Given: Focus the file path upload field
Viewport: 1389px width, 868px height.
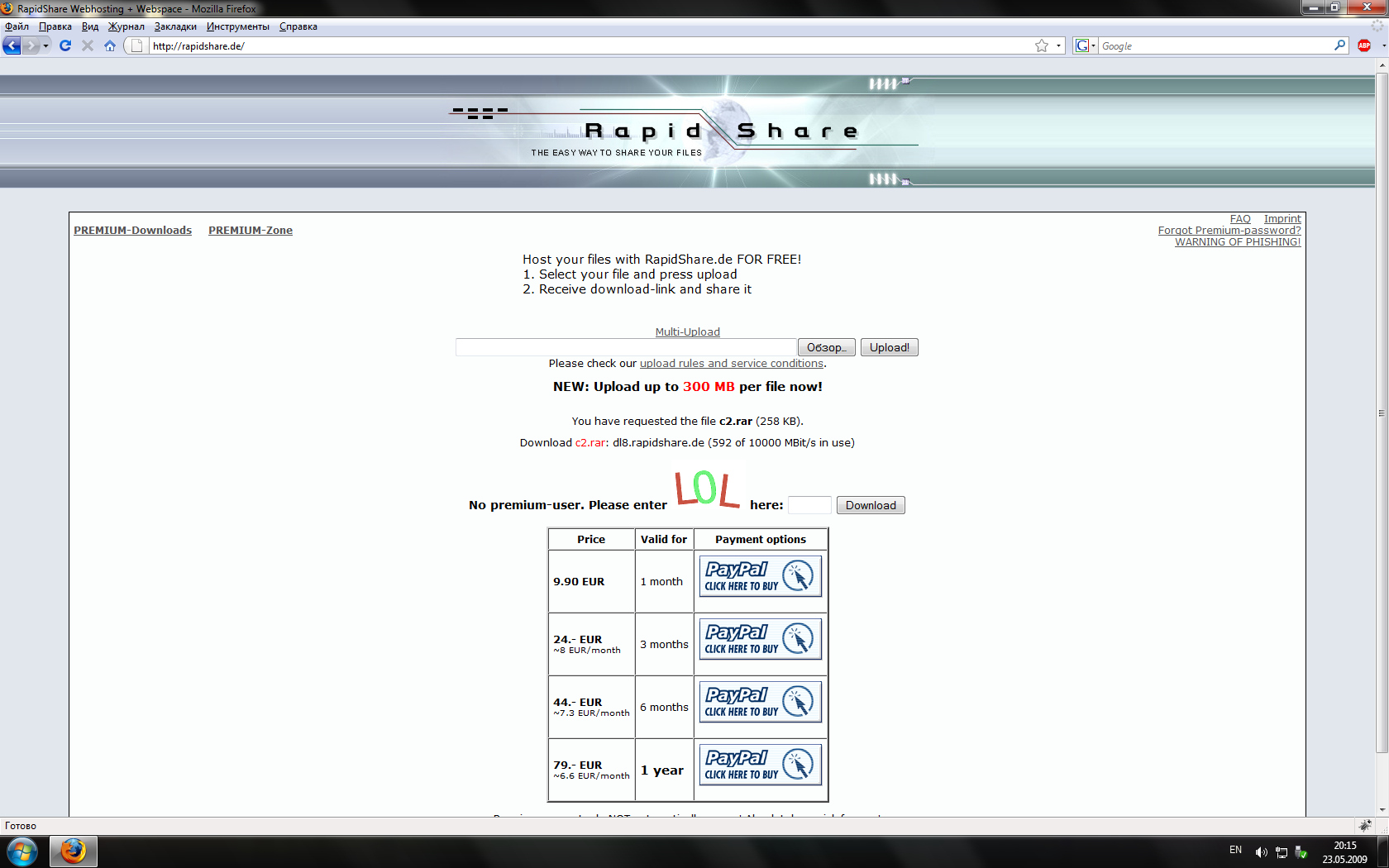Looking at the screenshot, I should 626,347.
